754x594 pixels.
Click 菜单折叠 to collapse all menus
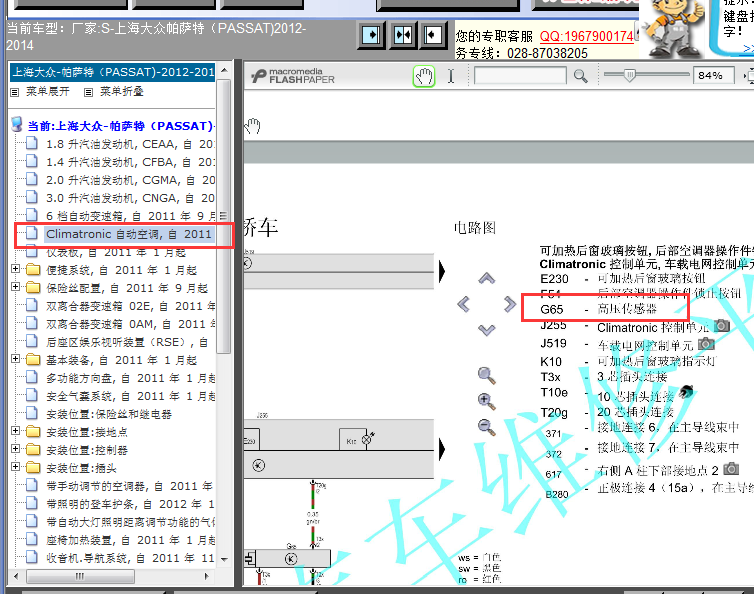pyautogui.click(x=122, y=91)
